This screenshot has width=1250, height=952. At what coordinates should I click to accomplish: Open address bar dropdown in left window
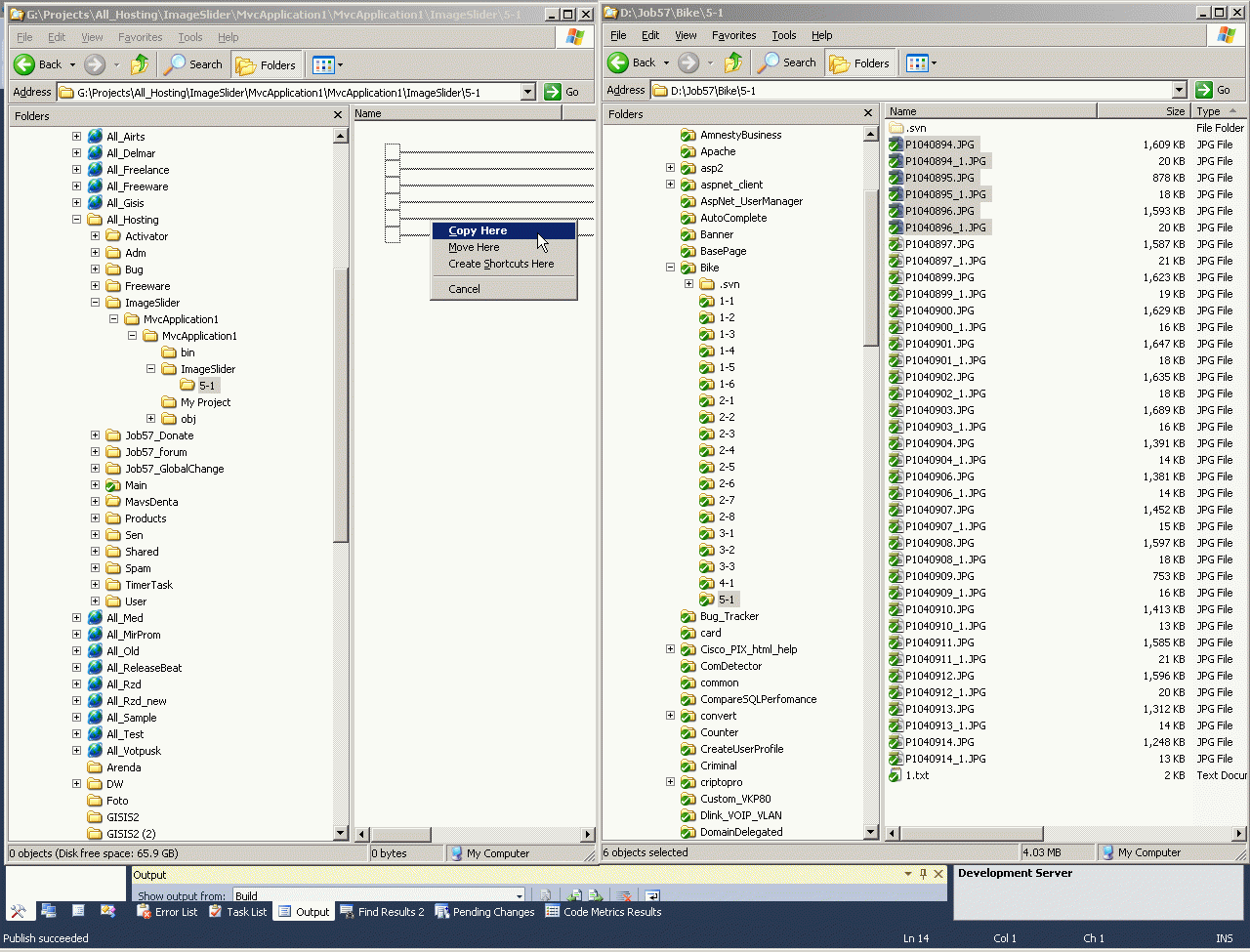point(528,92)
